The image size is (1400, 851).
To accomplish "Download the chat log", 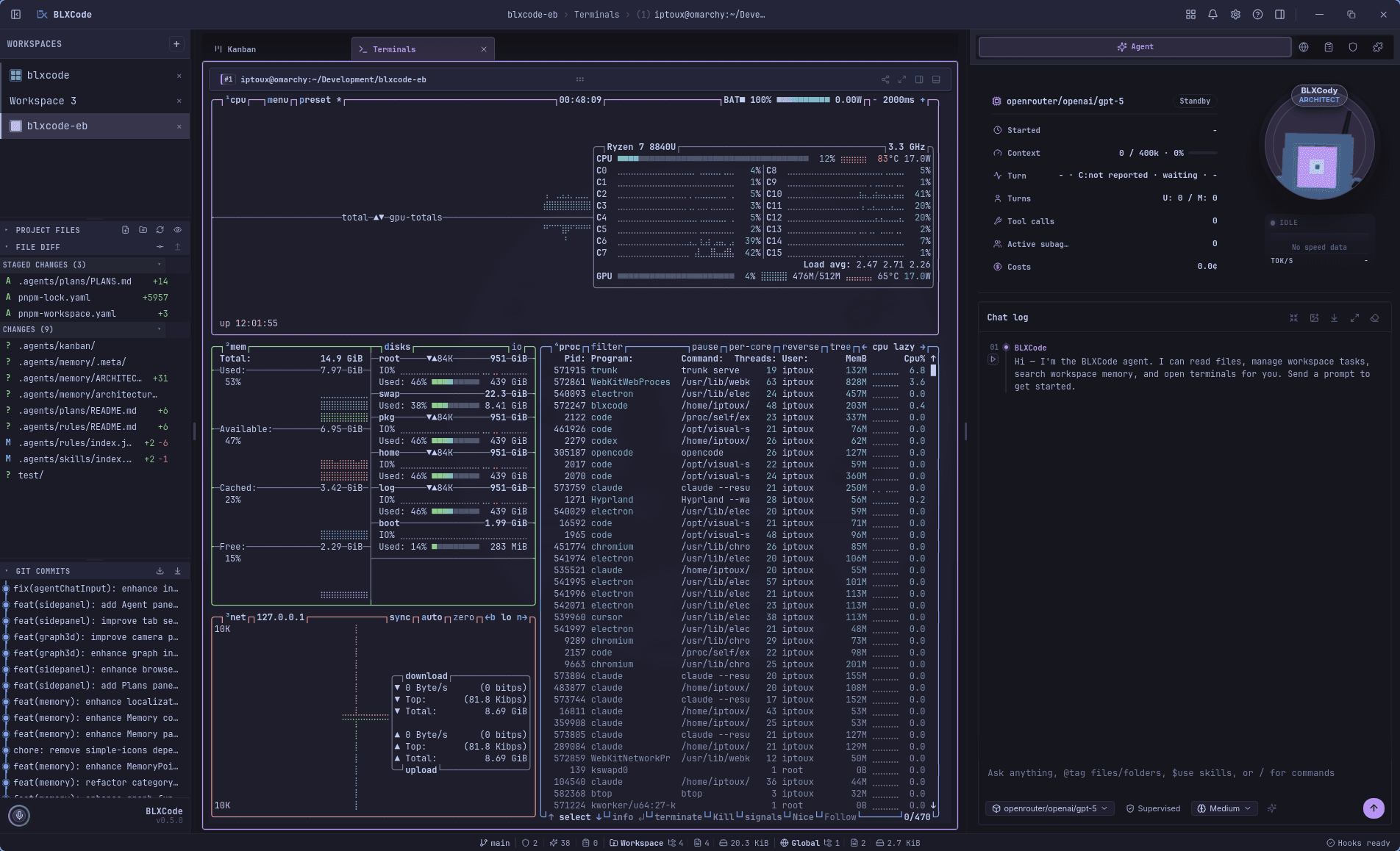I will click(x=1334, y=318).
